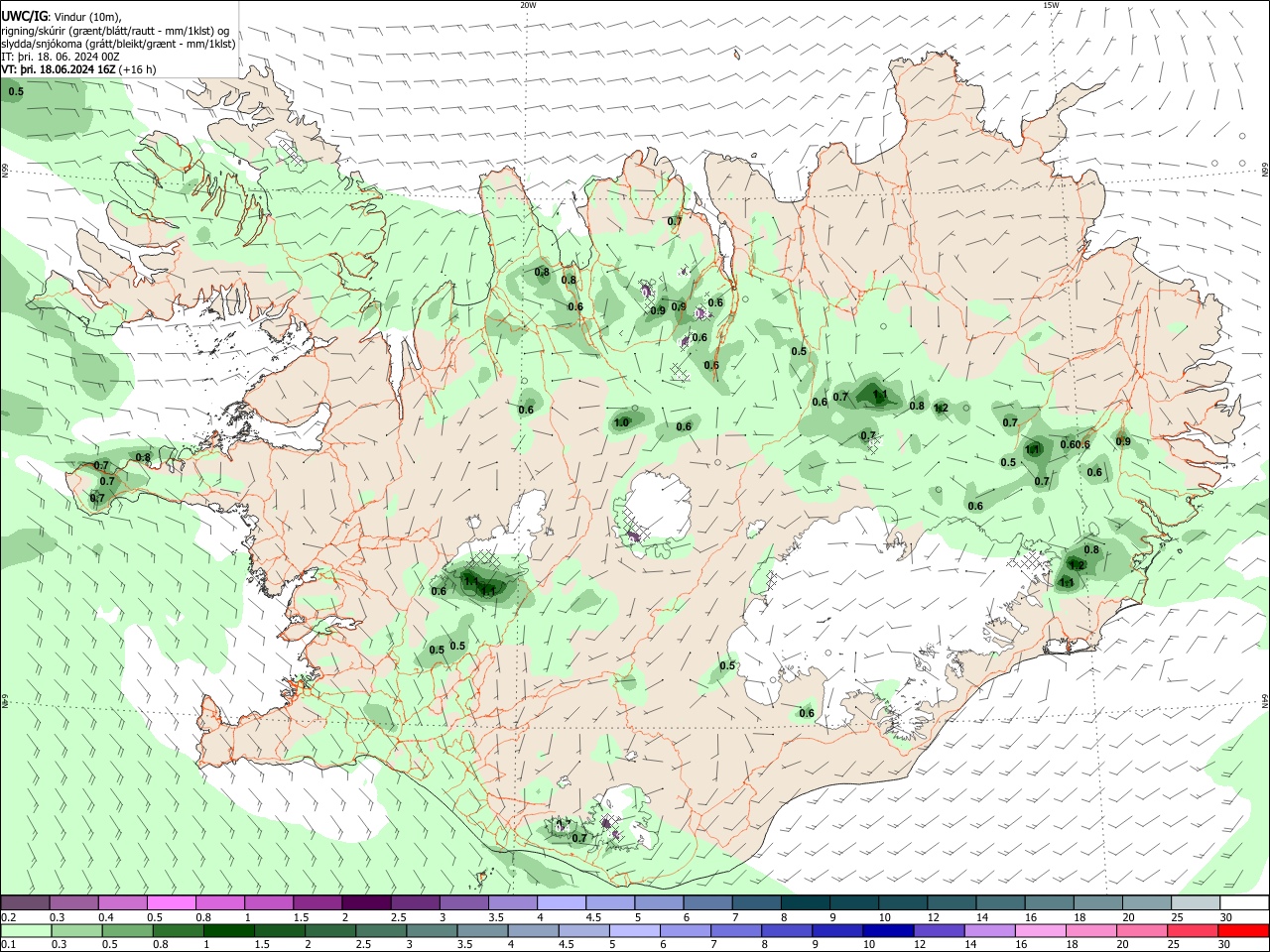Select the lone "0.5" value in the south-central highlands
This screenshot has height=952, width=1270.
coord(727,665)
